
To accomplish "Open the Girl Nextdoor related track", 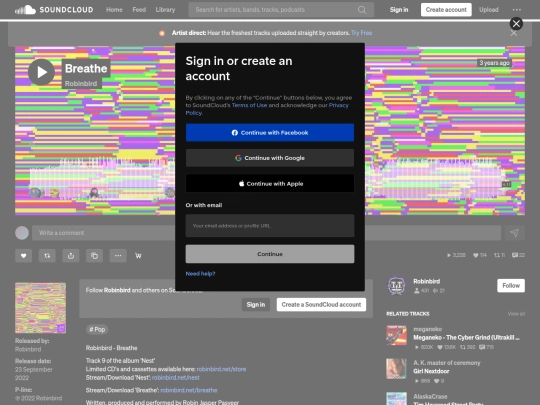I will (431, 371).
